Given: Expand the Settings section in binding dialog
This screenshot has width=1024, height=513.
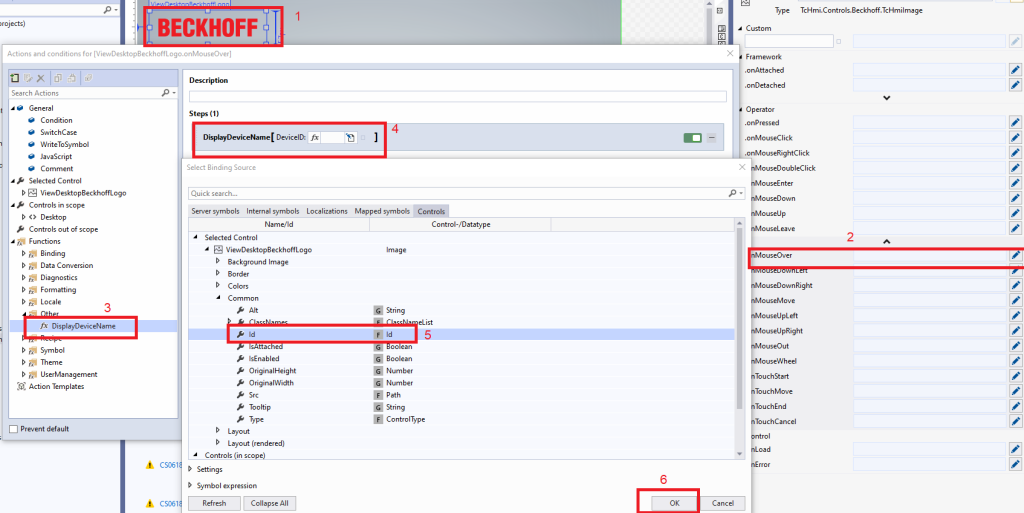Looking at the screenshot, I should pyautogui.click(x=190, y=468).
